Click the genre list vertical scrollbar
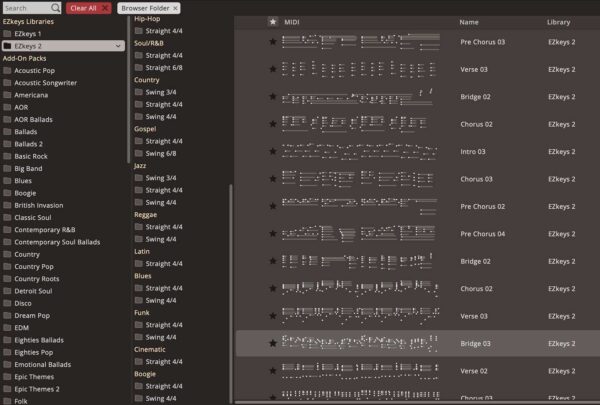The width and height of the screenshot is (600, 405). [230, 293]
